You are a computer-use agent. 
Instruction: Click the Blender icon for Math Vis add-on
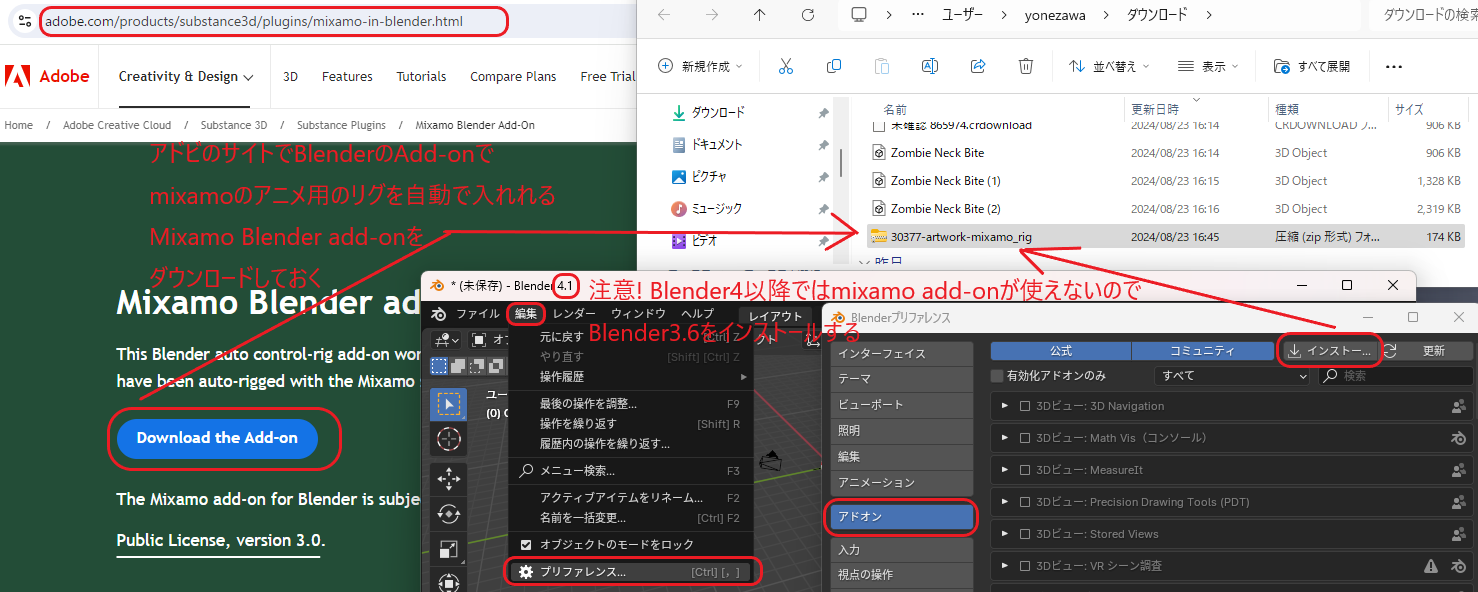pos(1458,438)
